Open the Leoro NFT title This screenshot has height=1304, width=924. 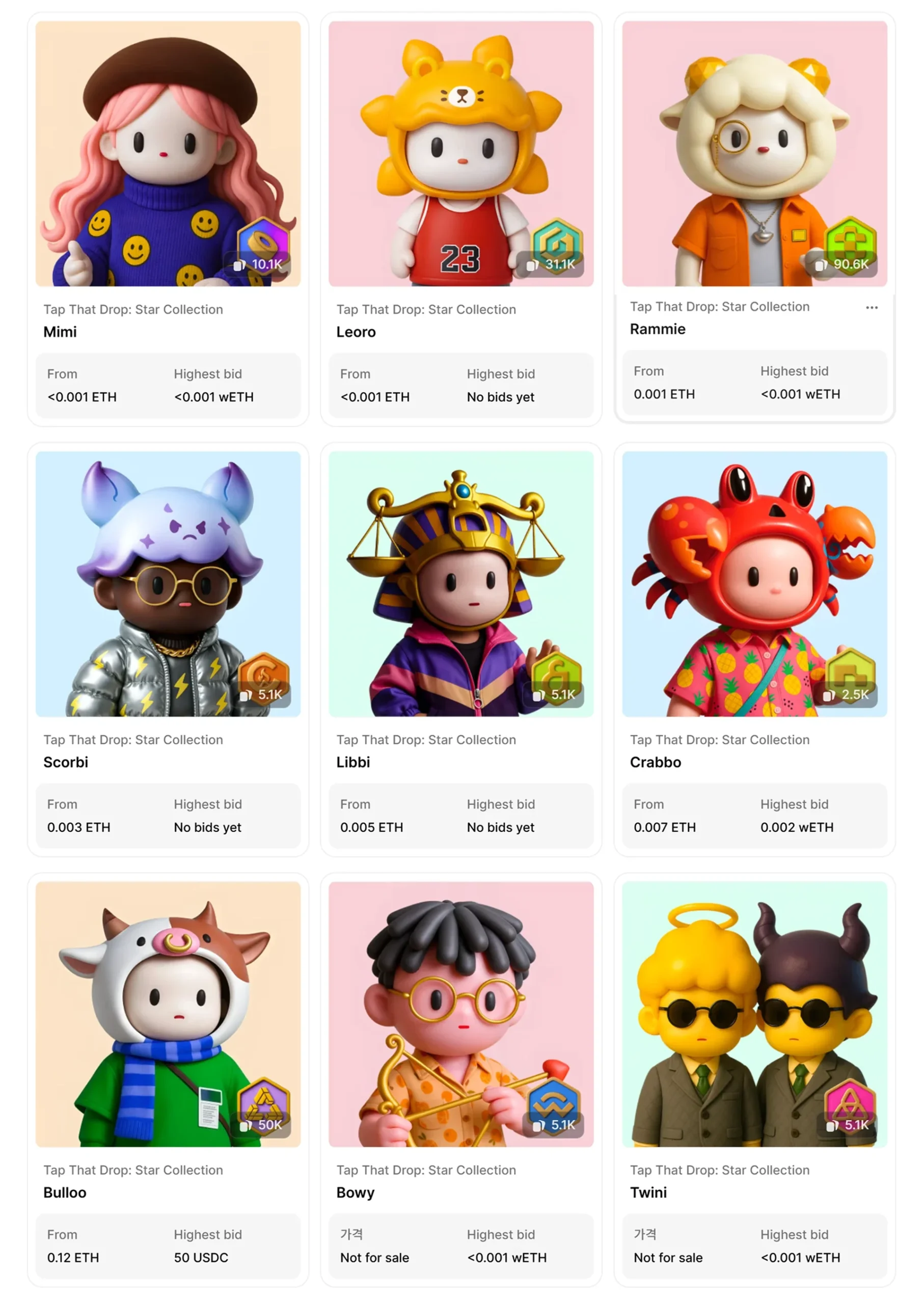pyautogui.click(x=356, y=332)
